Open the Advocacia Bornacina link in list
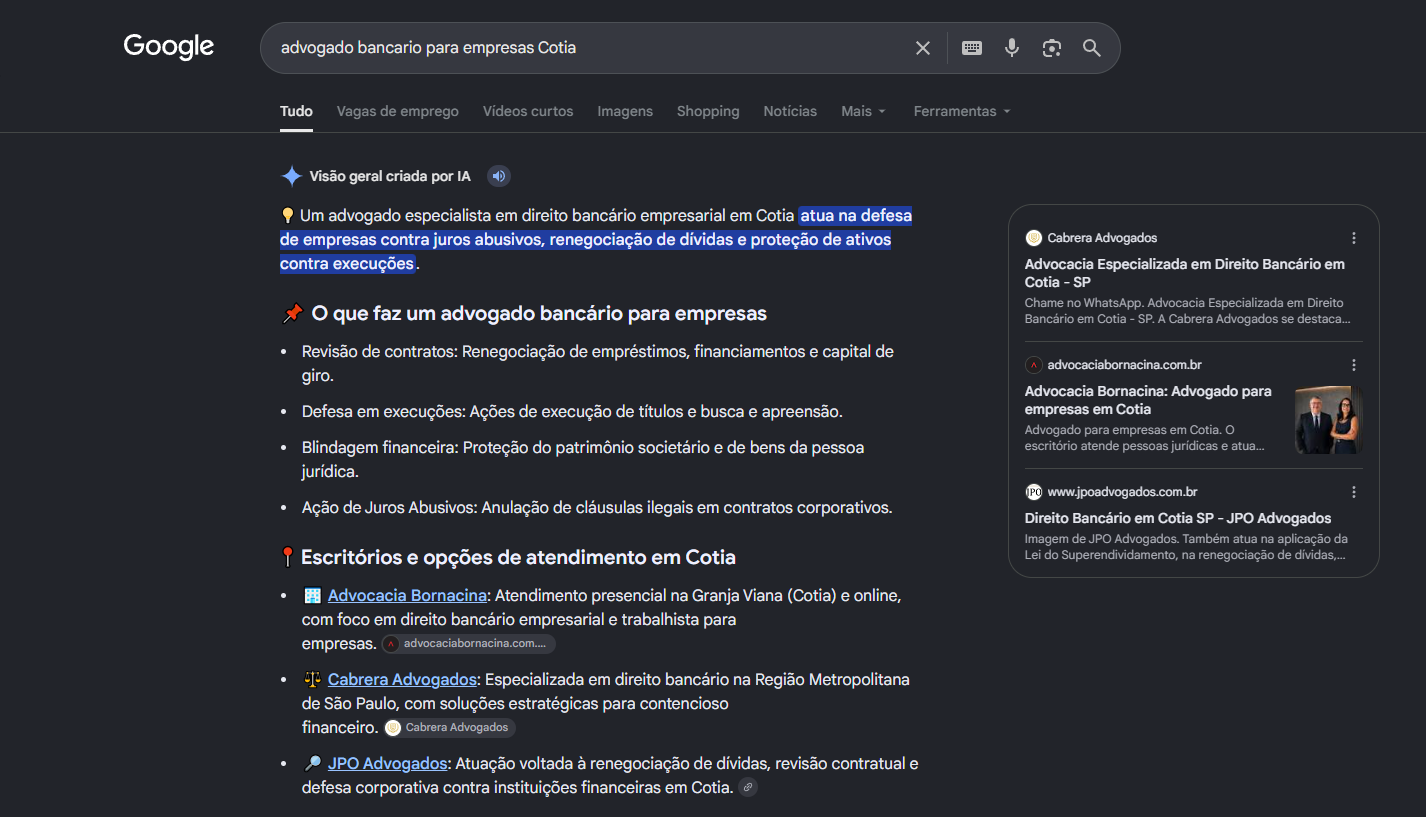Image resolution: width=1426 pixels, height=817 pixels. [407, 595]
